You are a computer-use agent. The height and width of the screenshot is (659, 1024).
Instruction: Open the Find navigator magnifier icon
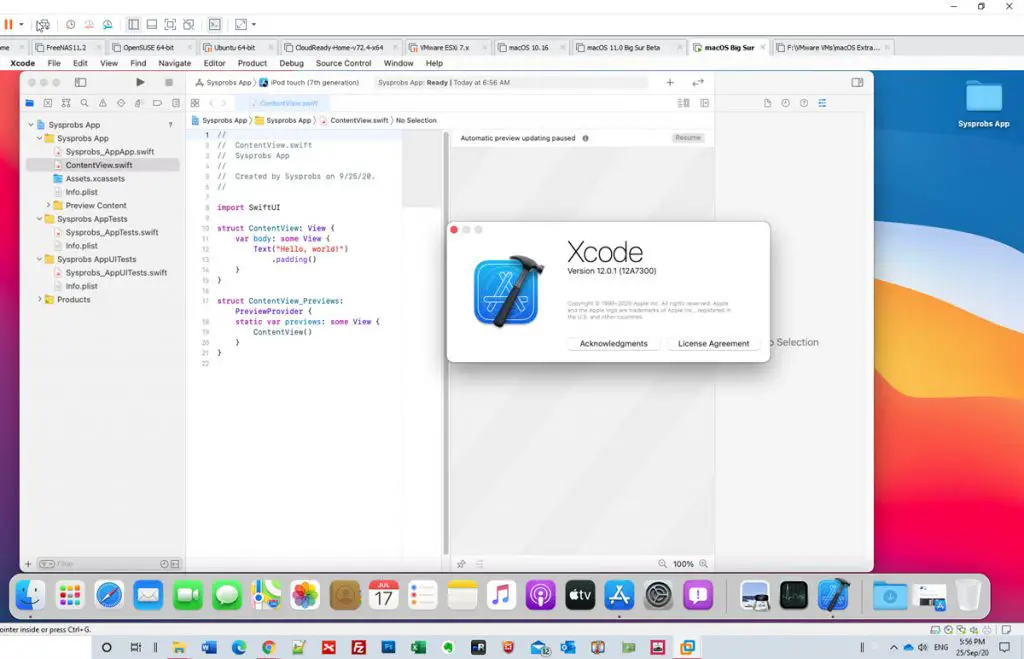84,103
